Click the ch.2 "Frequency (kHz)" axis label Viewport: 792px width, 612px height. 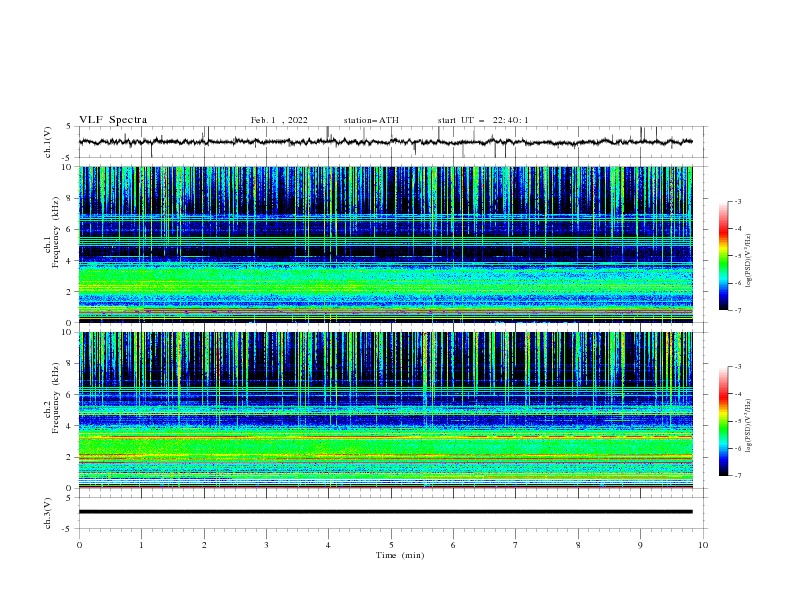point(56,397)
